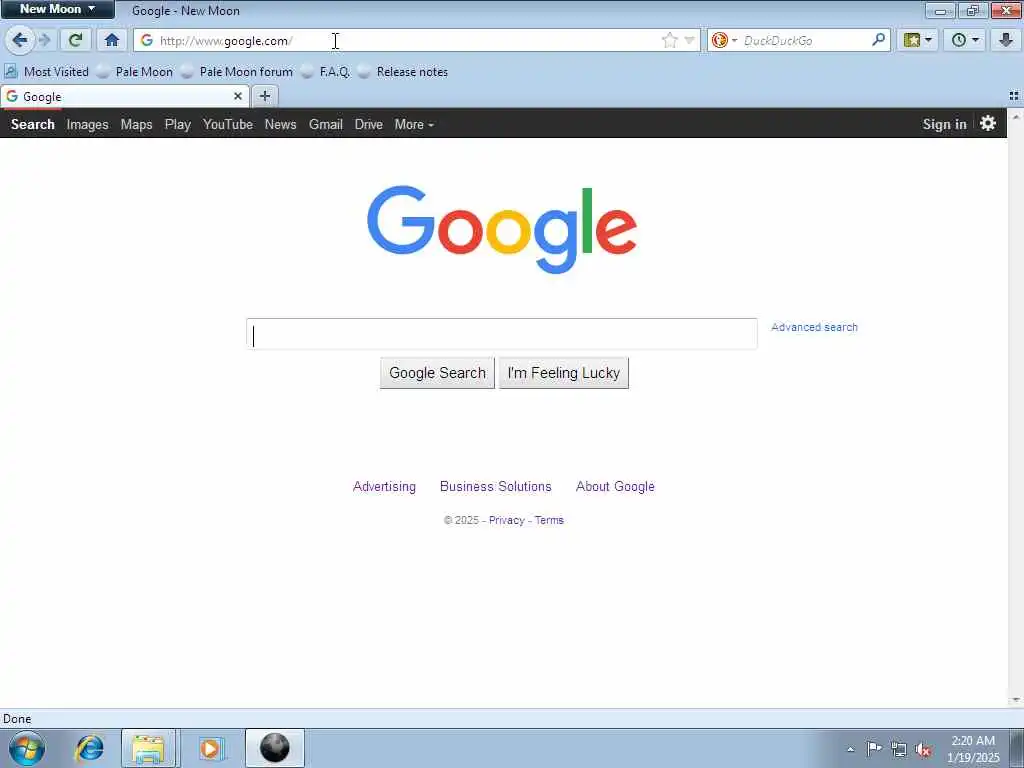1024x768 pixels.
Task: Click the Google logo
Action: pos(502,229)
